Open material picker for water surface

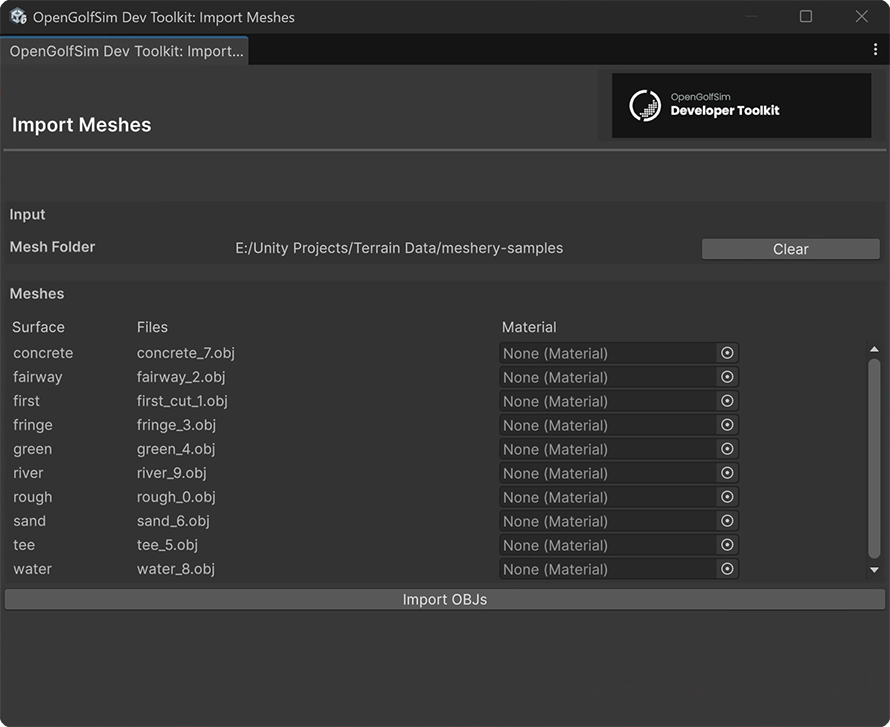(x=727, y=569)
